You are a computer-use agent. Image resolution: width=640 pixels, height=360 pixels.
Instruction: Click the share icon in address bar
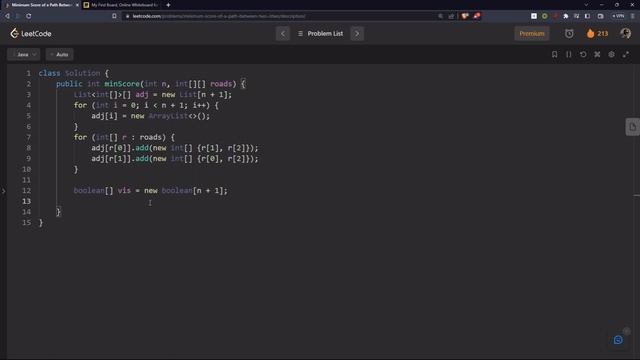pyautogui.click(x=451, y=16)
